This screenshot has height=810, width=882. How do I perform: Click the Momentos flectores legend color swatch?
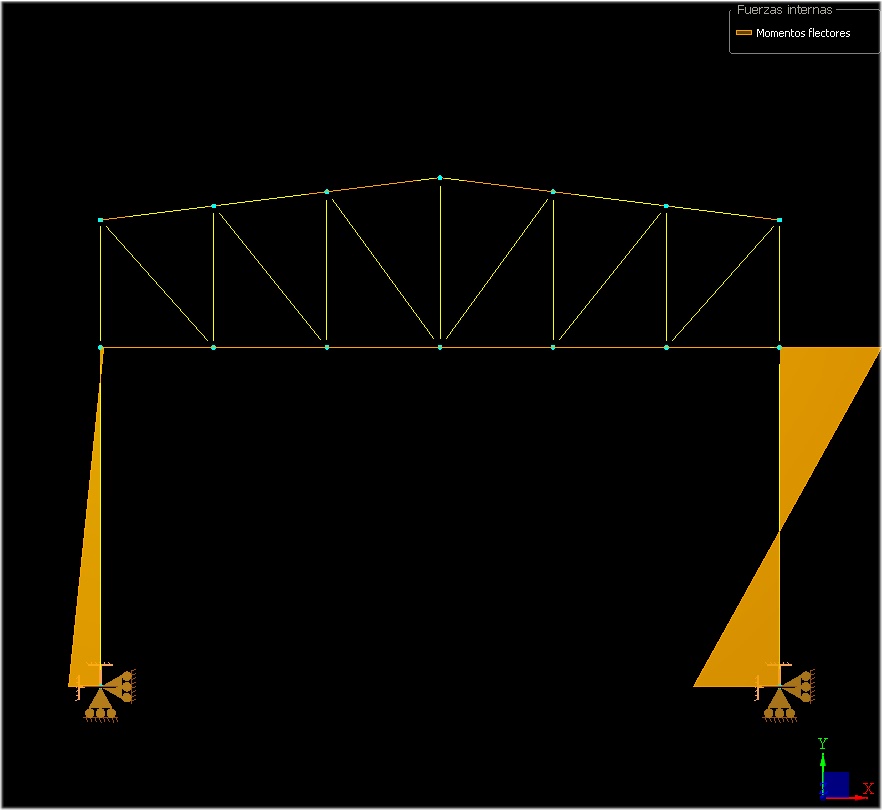click(744, 33)
